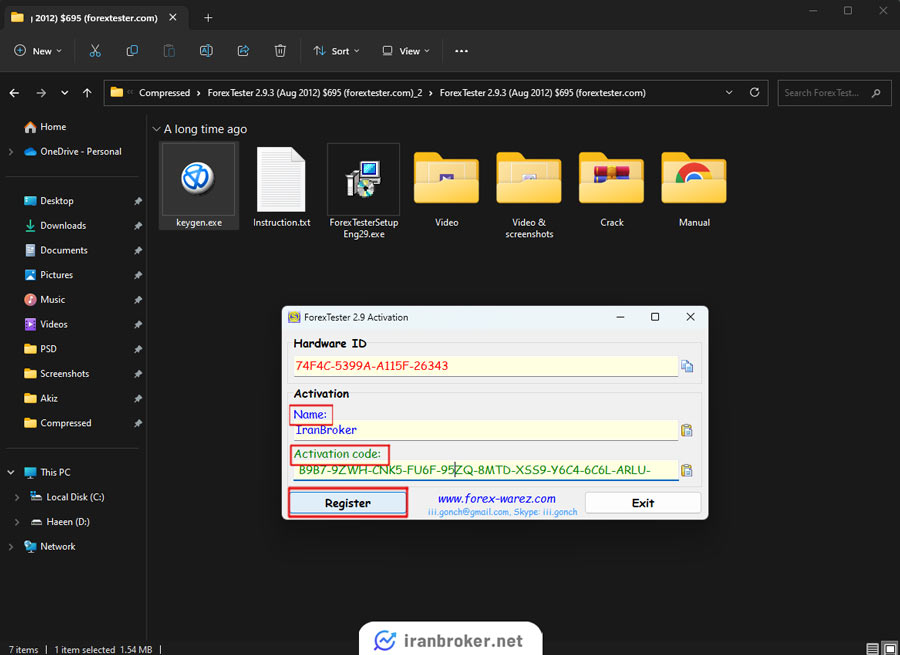Click inside the Name field showing IranBroker

click(x=486, y=430)
